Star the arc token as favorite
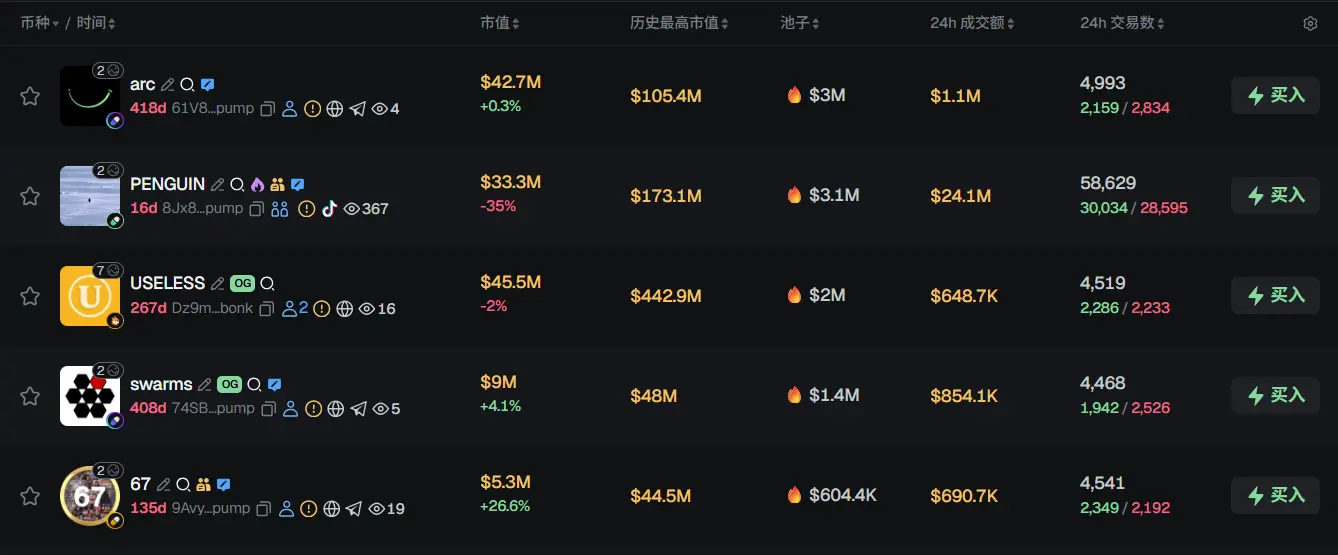Screen dimensions: 1338x555 tap(30, 96)
